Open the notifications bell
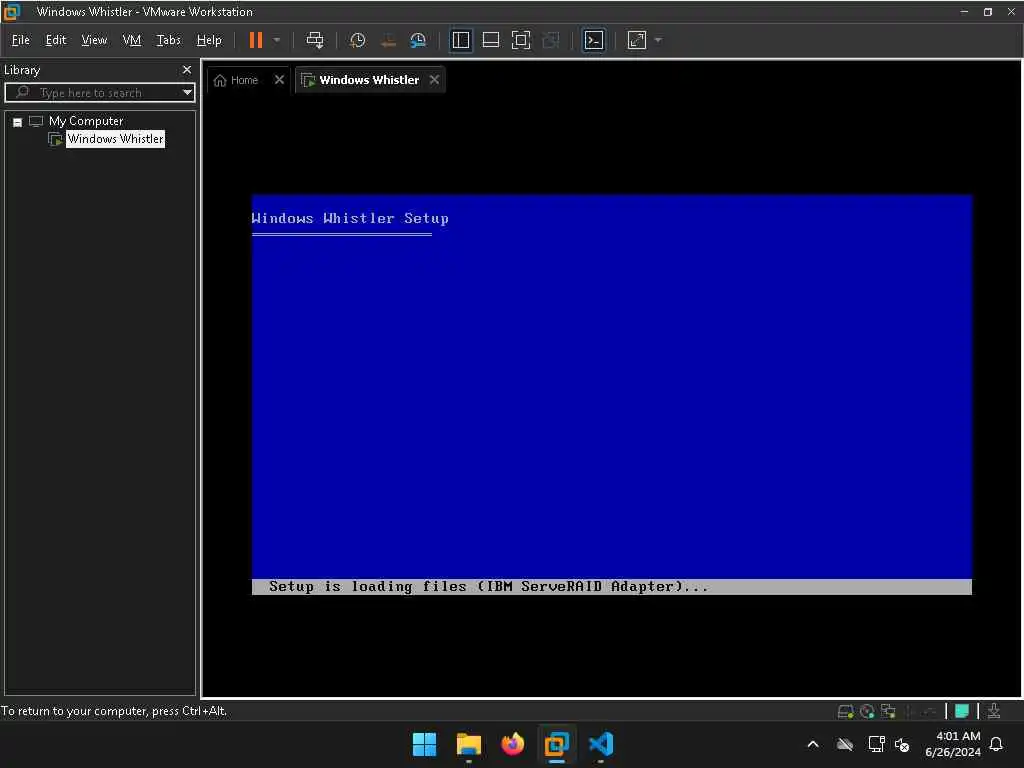The width and height of the screenshot is (1024, 768). point(997,744)
